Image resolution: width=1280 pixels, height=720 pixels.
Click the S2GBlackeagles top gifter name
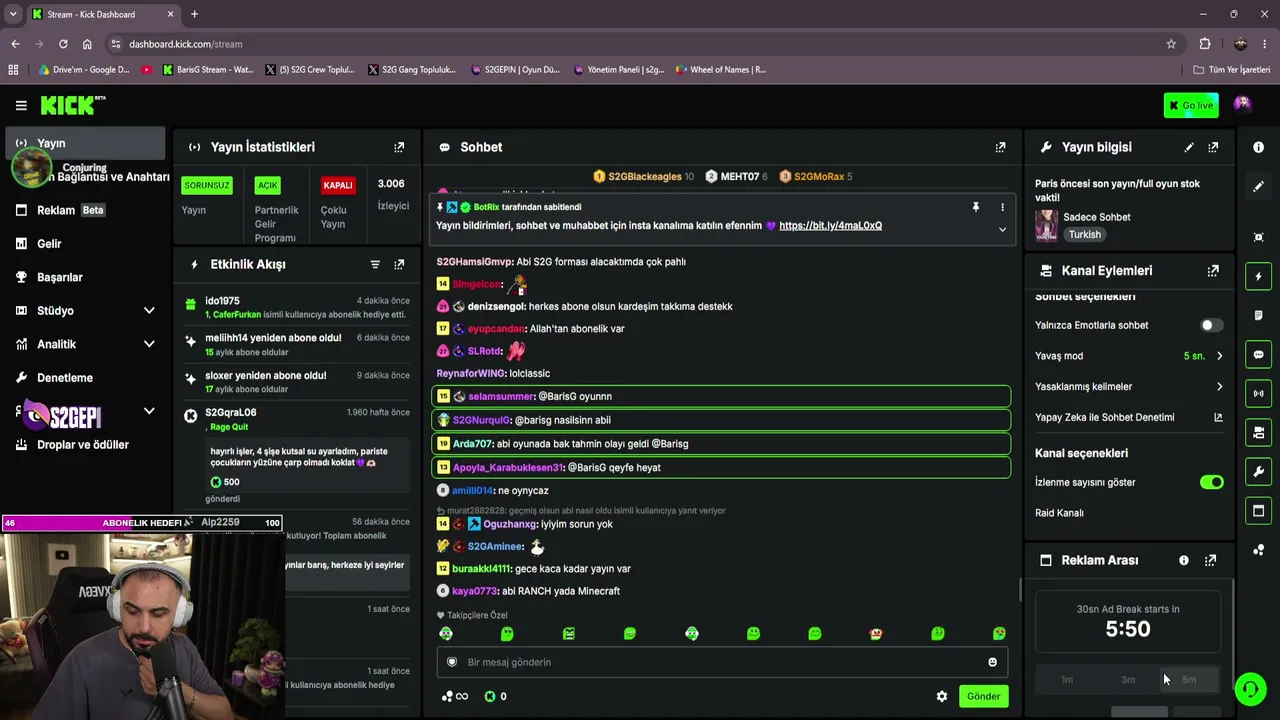[x=644, y=177]
